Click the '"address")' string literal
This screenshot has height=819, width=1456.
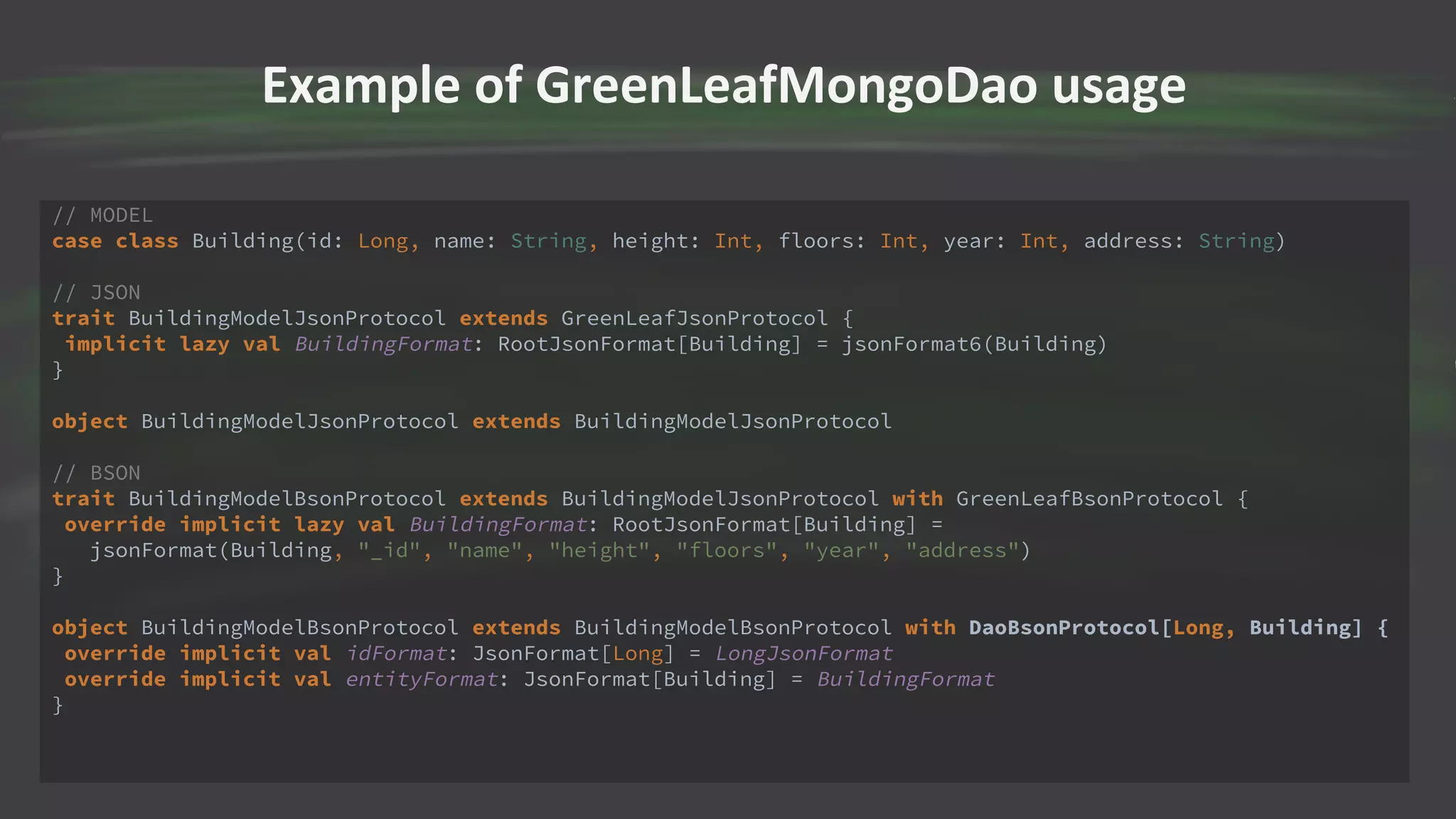click(x=968, y=550)
